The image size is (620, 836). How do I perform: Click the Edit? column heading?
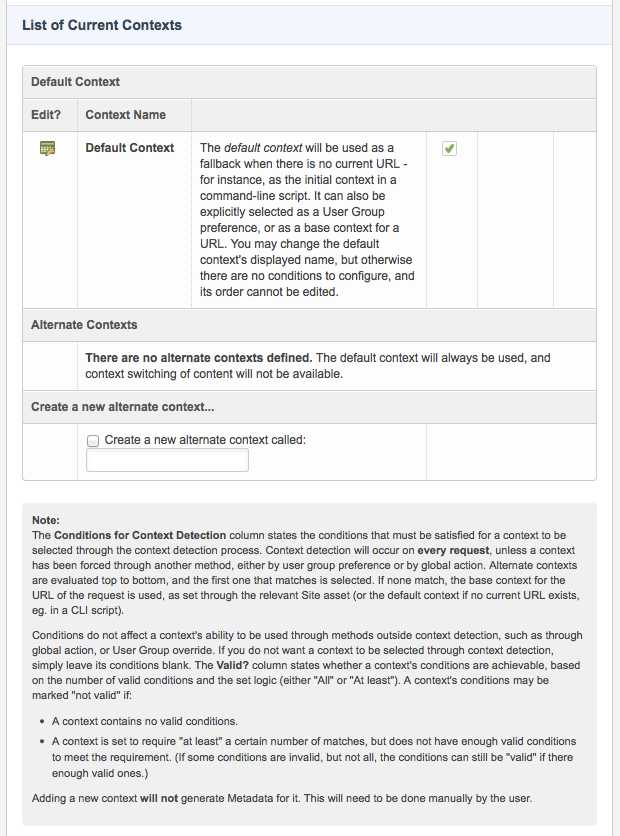click(x=45, y=114)
